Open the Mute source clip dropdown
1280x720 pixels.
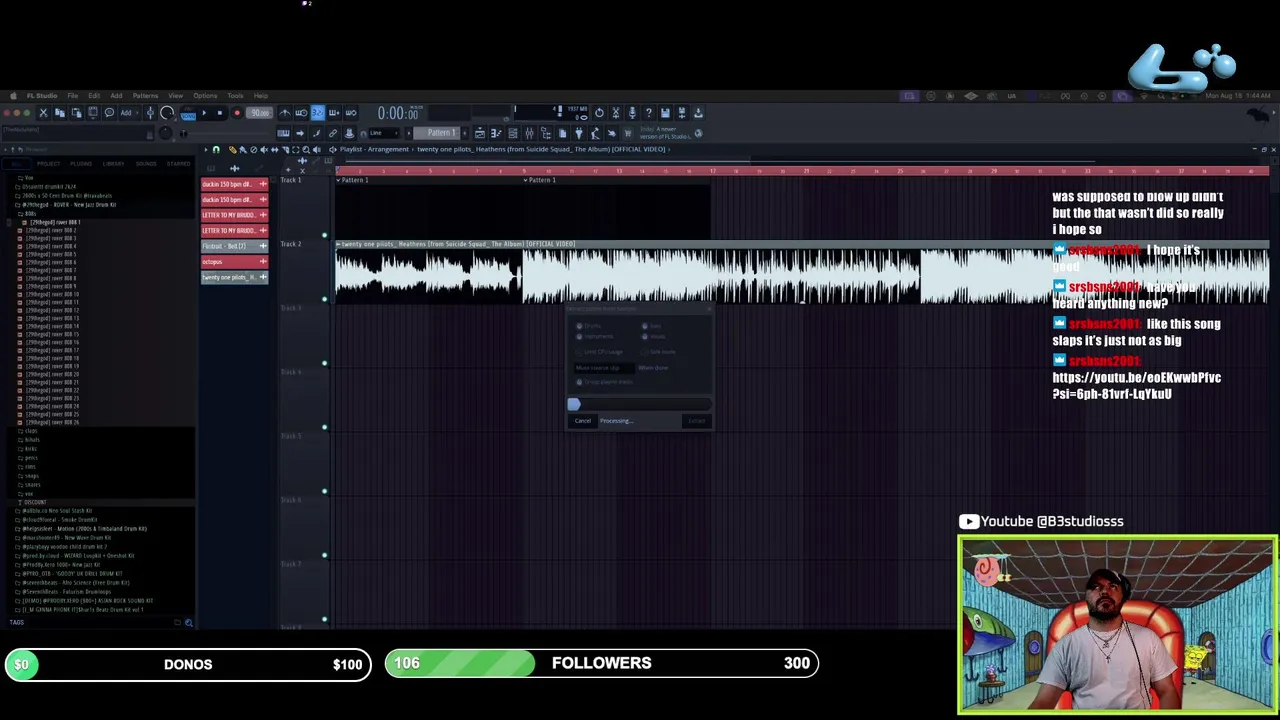coord(604,368)
